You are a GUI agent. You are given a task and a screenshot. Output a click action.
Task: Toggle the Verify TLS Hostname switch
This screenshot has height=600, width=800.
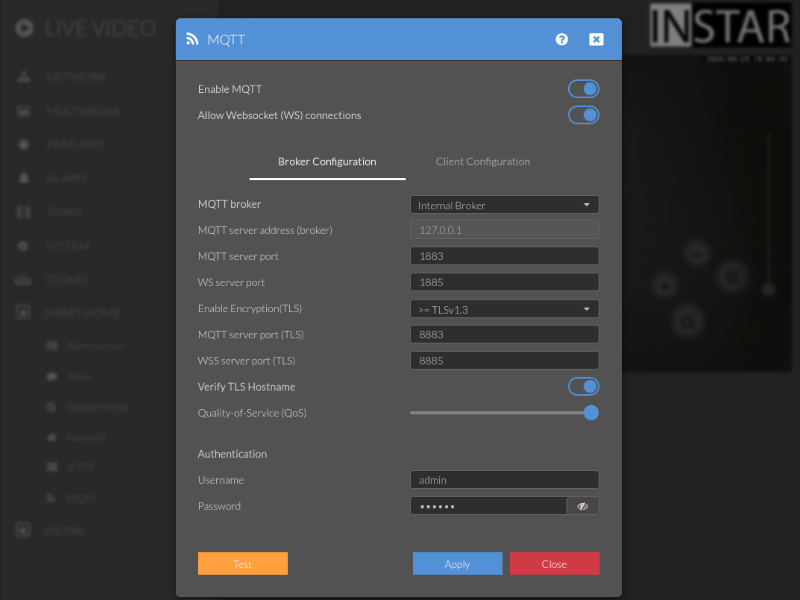click(x=584, y=387)
